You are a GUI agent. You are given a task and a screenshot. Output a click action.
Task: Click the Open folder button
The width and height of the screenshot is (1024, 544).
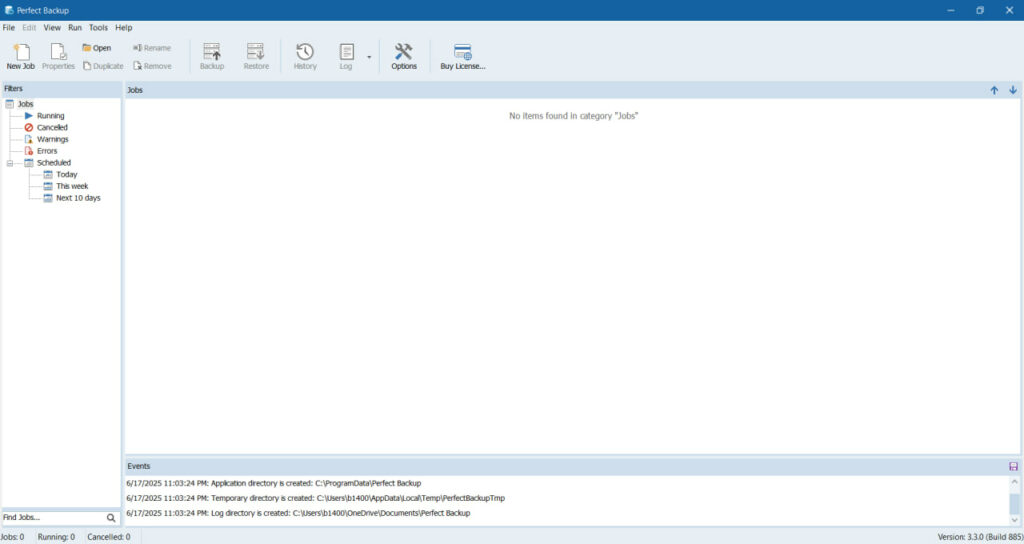tap(97, 48)
